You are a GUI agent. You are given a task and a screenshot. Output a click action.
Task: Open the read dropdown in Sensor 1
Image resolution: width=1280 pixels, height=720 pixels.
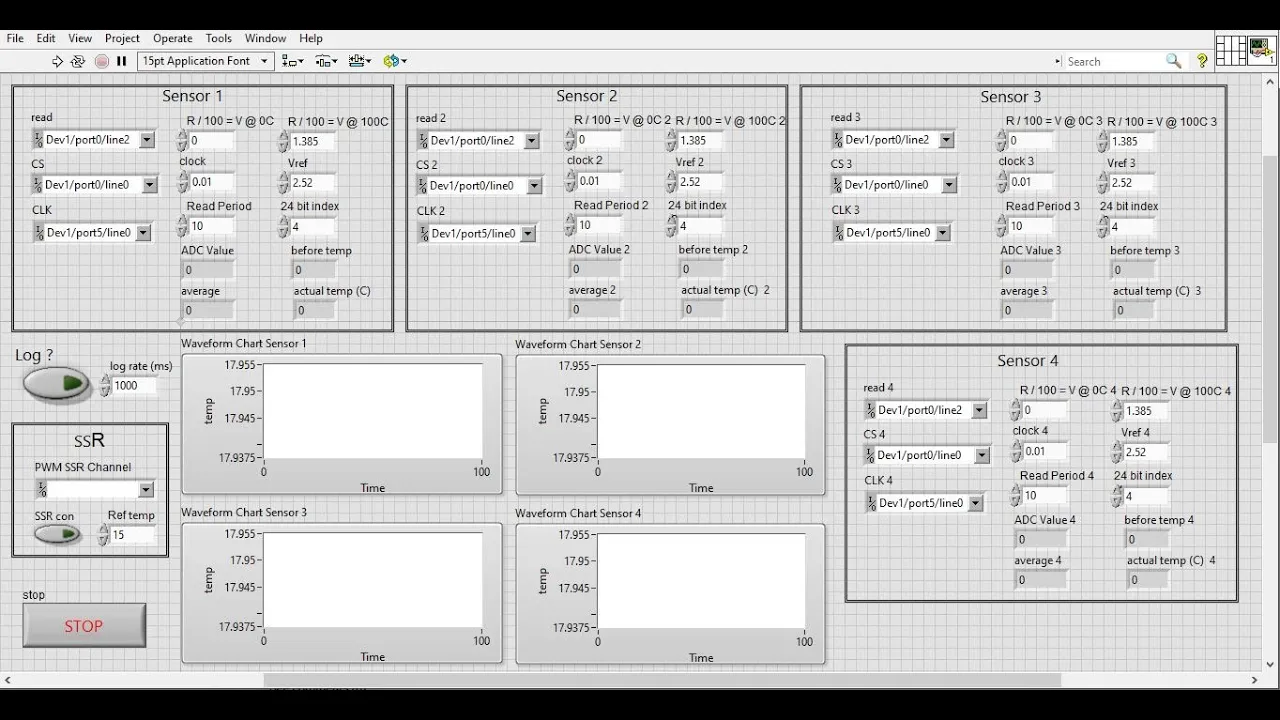(x=147, y=140)
